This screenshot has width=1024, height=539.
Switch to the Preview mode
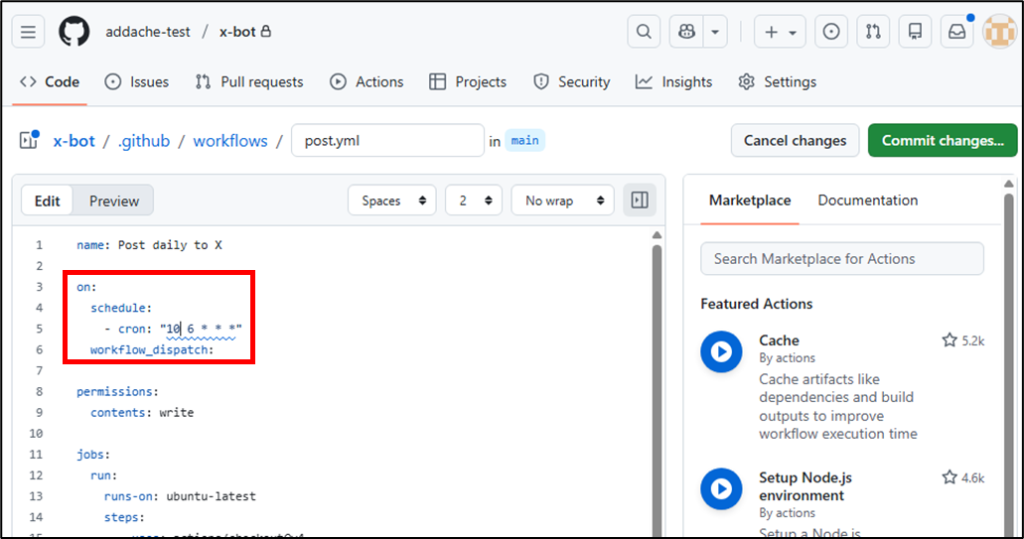[114, 201]
